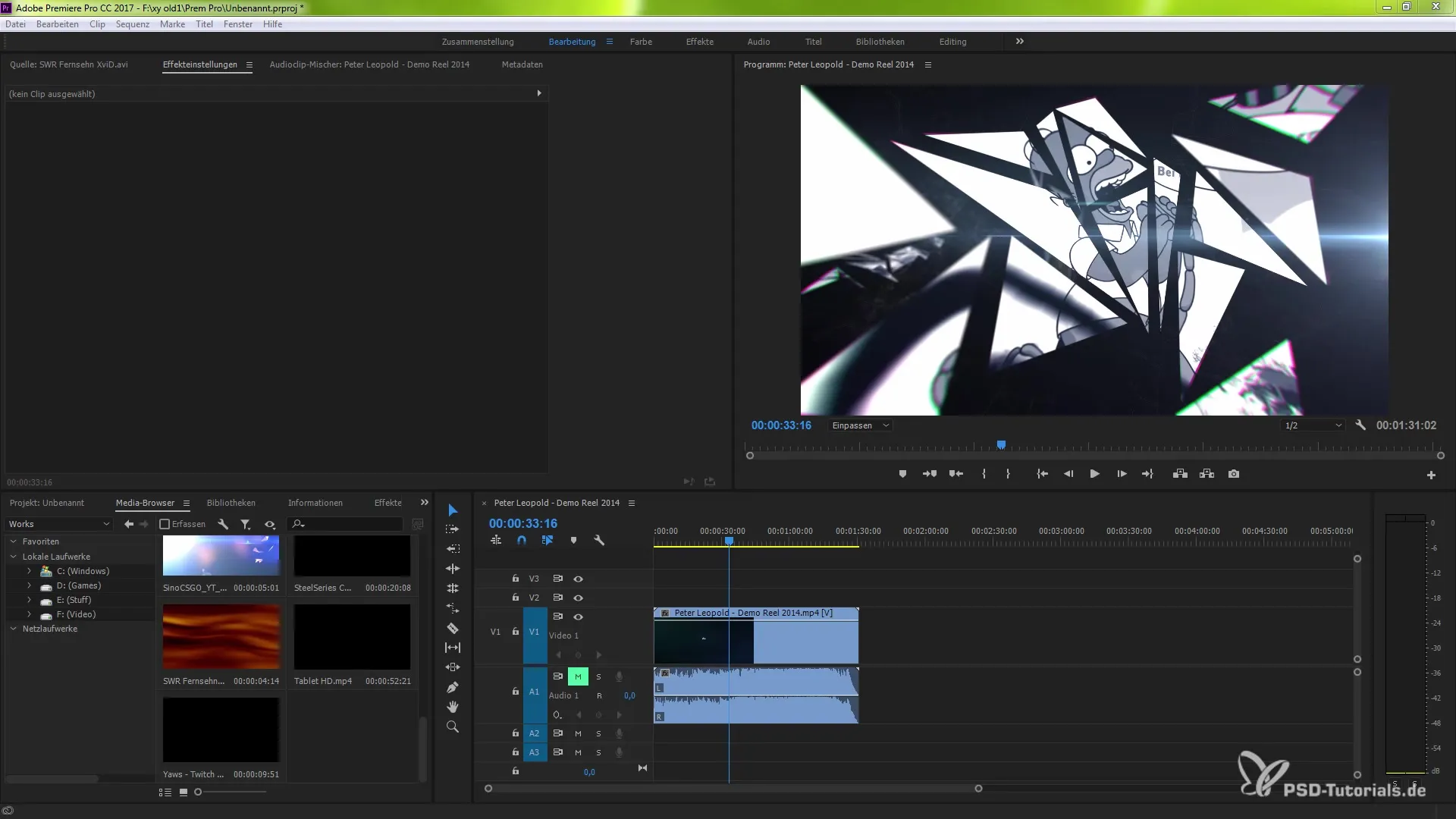The width and height of the screenshot is (1456, 819).
Task: Open the Informationen panel tab
Action: point(315,503)
